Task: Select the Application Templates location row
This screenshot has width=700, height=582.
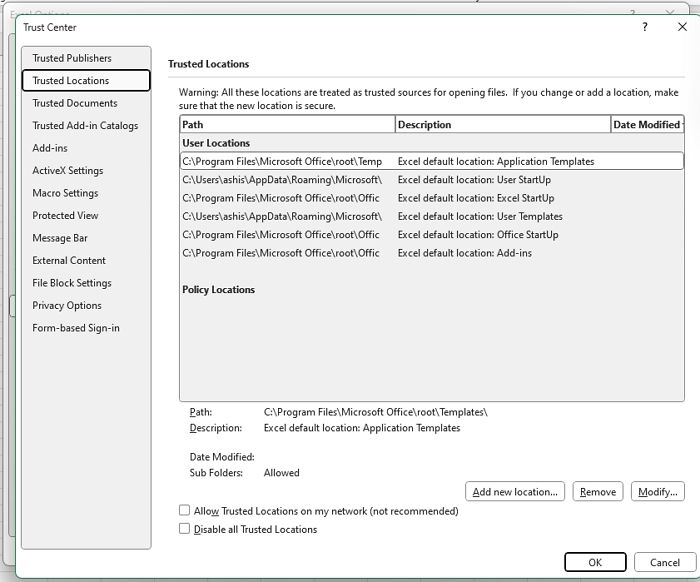Action: point(432,161)
